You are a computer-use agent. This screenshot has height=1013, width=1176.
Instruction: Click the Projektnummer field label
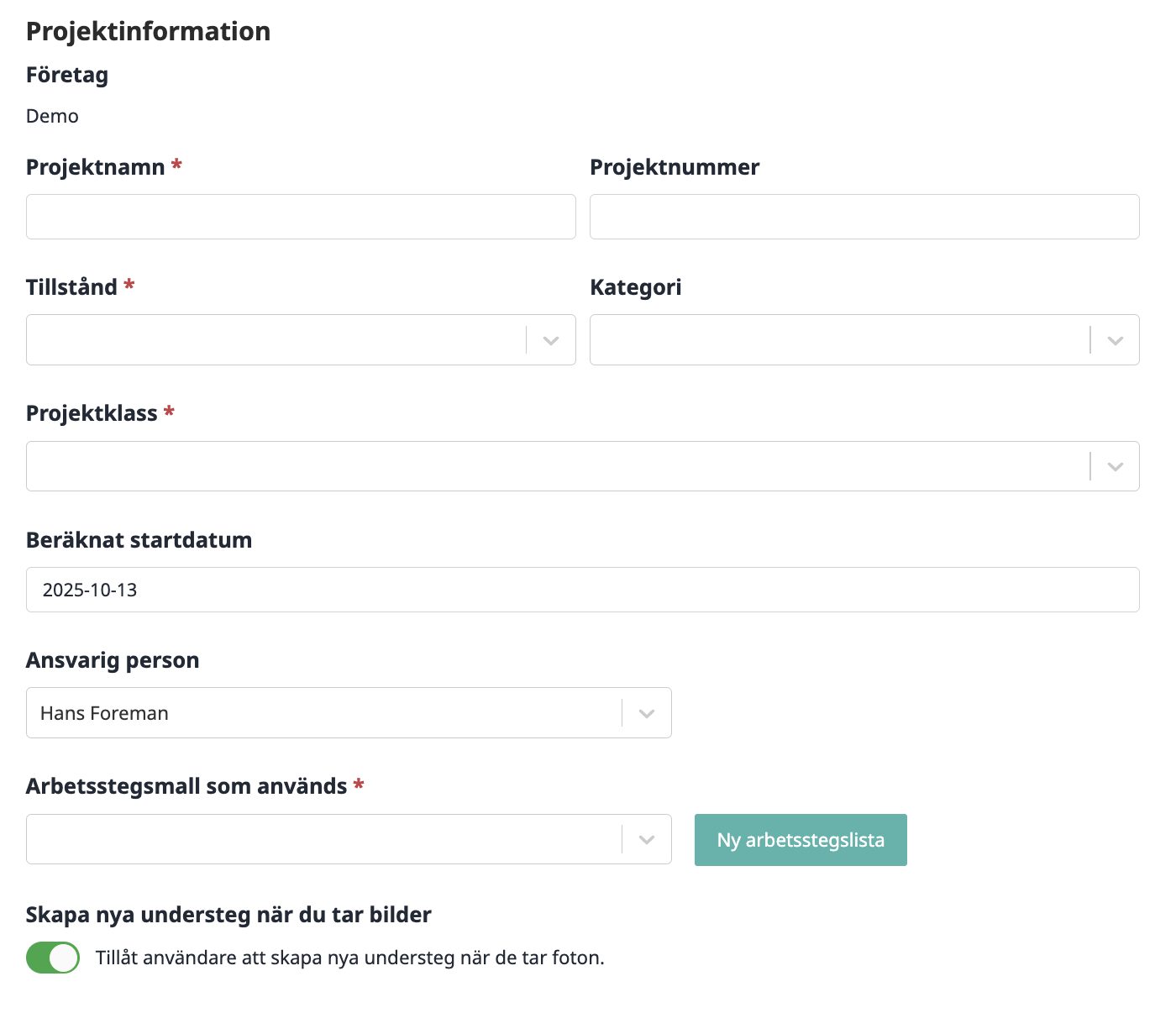675,167
